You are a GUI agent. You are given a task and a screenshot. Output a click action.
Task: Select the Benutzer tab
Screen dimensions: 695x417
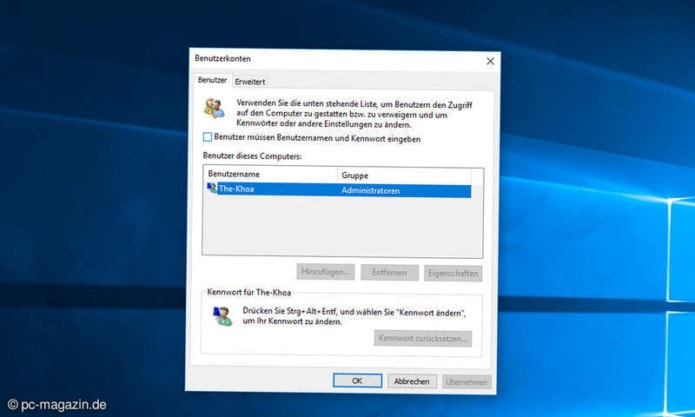tap(212, 80)
